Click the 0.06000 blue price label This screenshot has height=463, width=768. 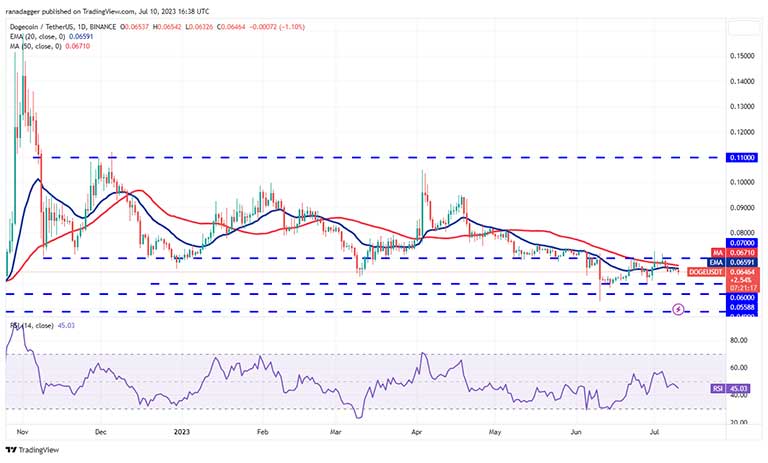click(x=743, y=297)
